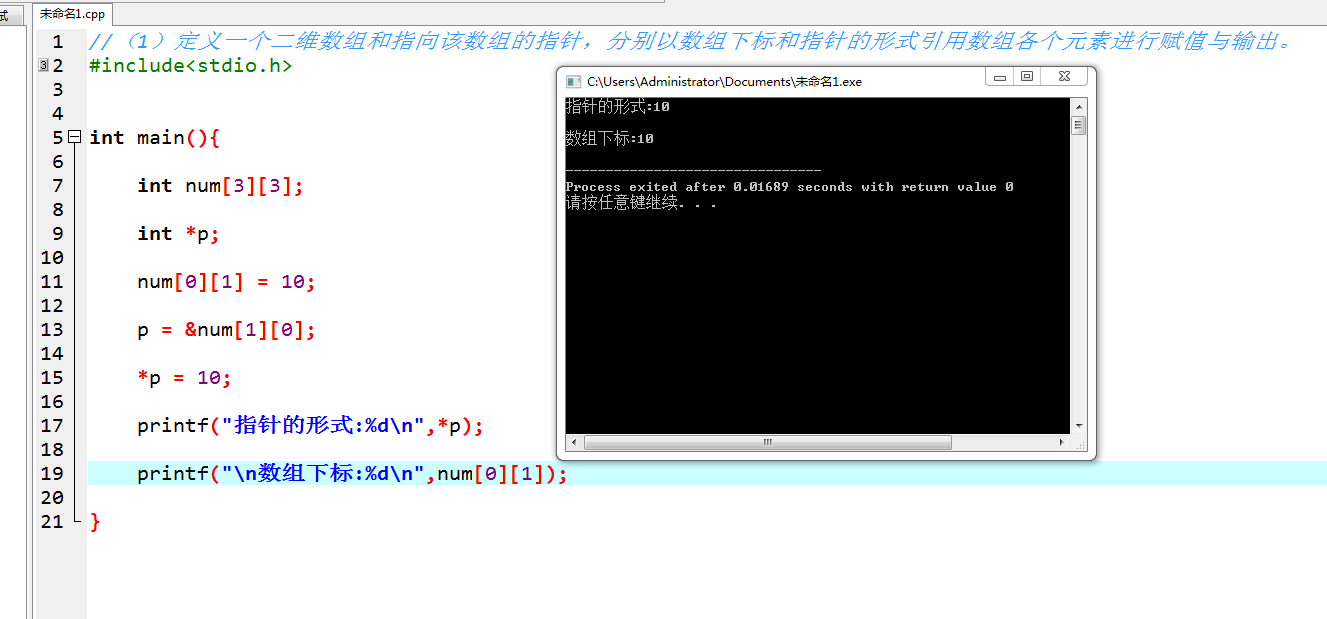Click the console's scroll-down arrow
Image resolution: width=1327 pixels, height=619 pixels.
1078,426
